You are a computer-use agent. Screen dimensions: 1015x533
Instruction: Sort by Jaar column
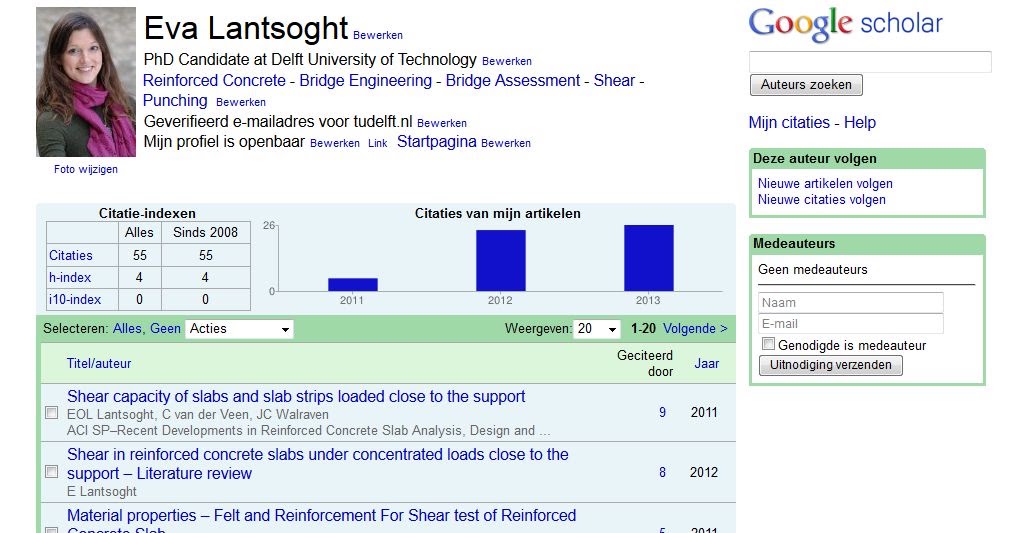pyautogui.click(x=706, y=363)
